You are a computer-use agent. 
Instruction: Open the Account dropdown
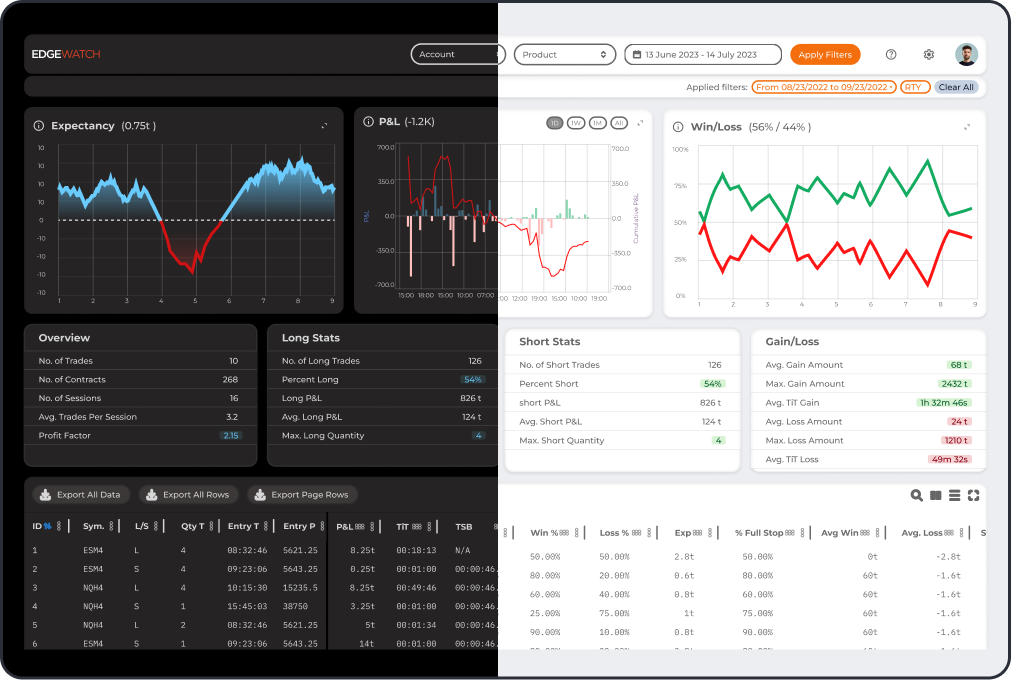click(x=458, y=55)
